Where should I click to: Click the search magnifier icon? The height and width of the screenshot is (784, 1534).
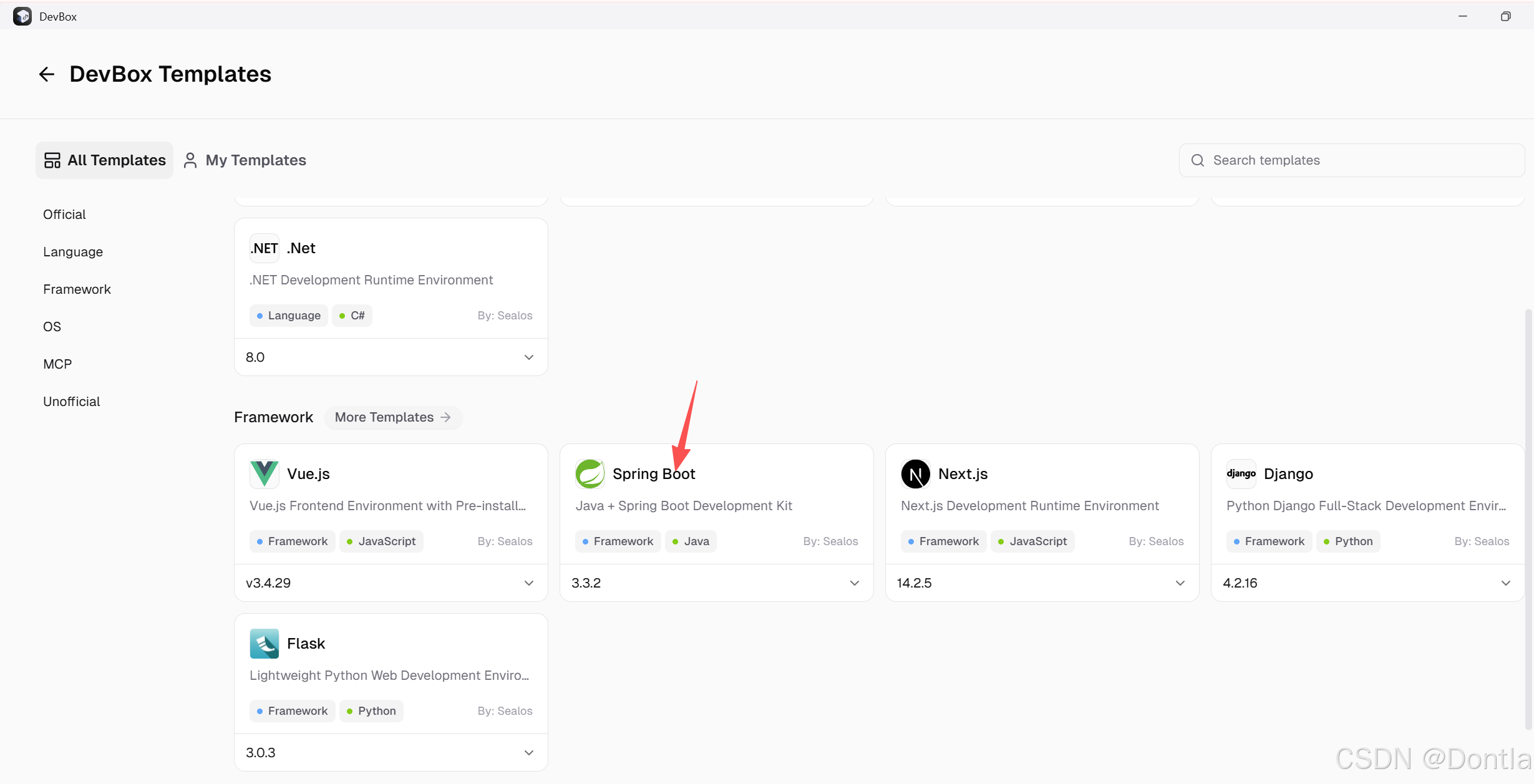(x=1197, y=160)
